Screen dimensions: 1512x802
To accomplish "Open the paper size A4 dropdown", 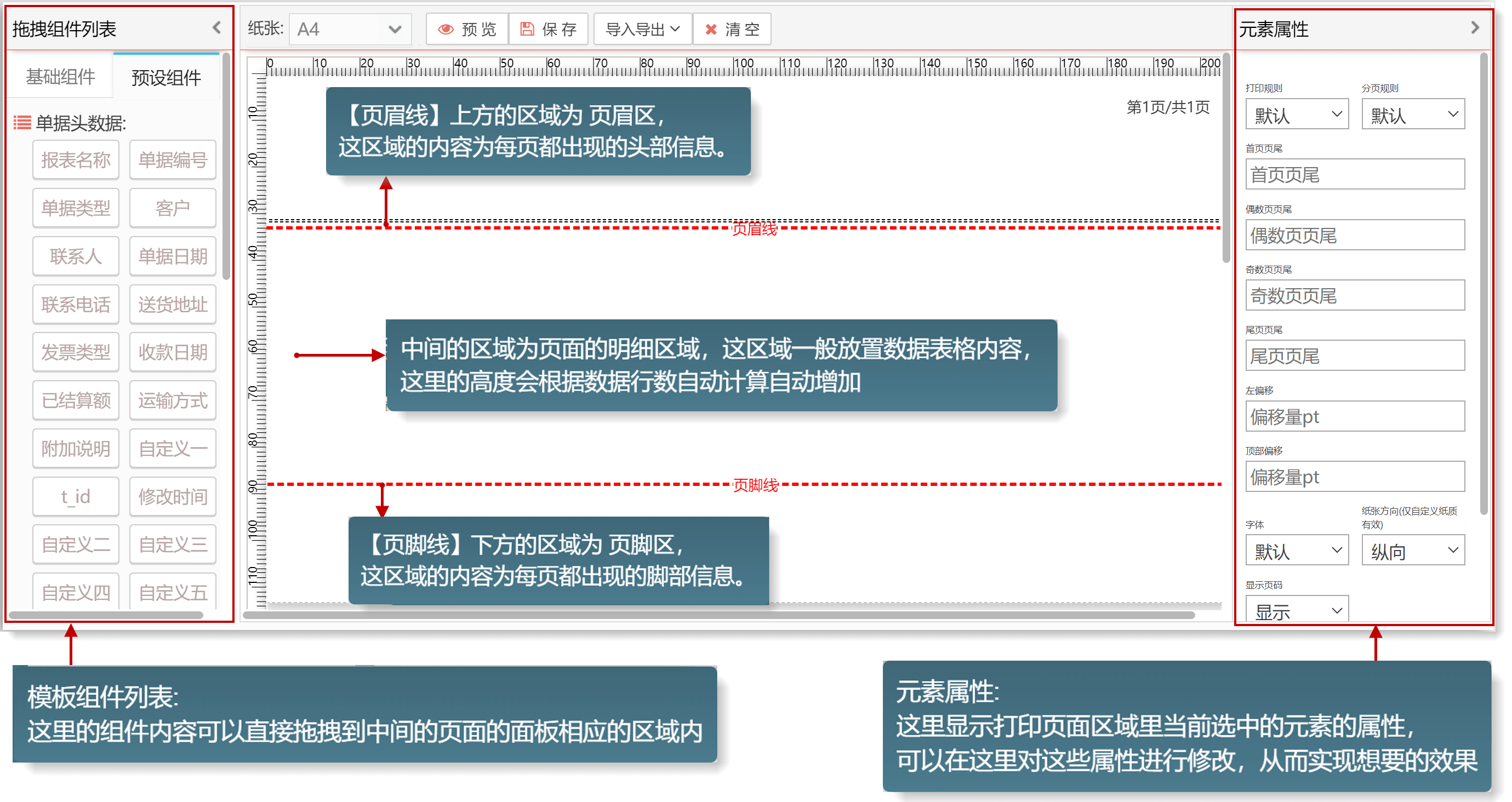I will 350,30.
